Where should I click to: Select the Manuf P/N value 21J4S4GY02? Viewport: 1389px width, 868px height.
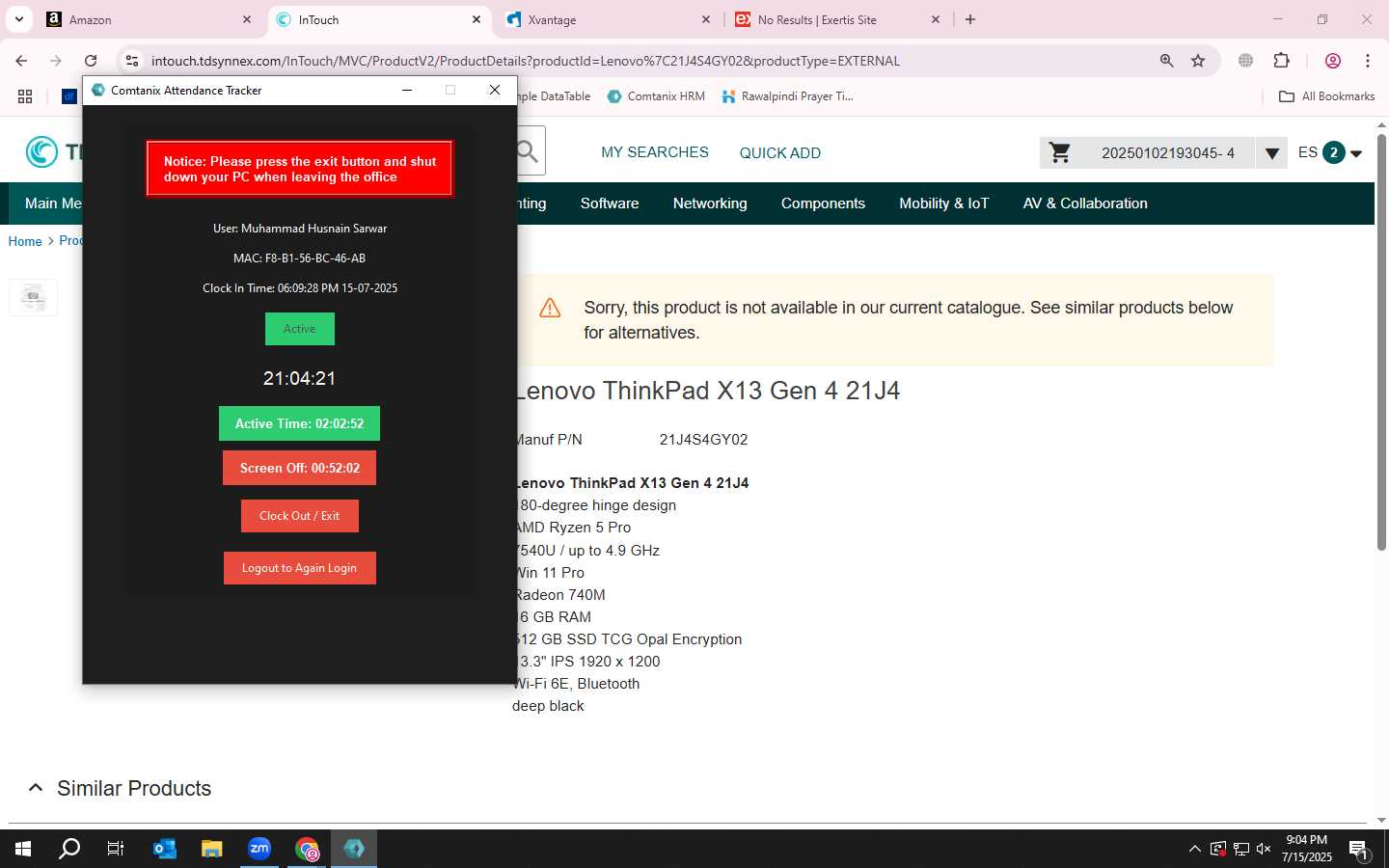[x=703, y=440]
